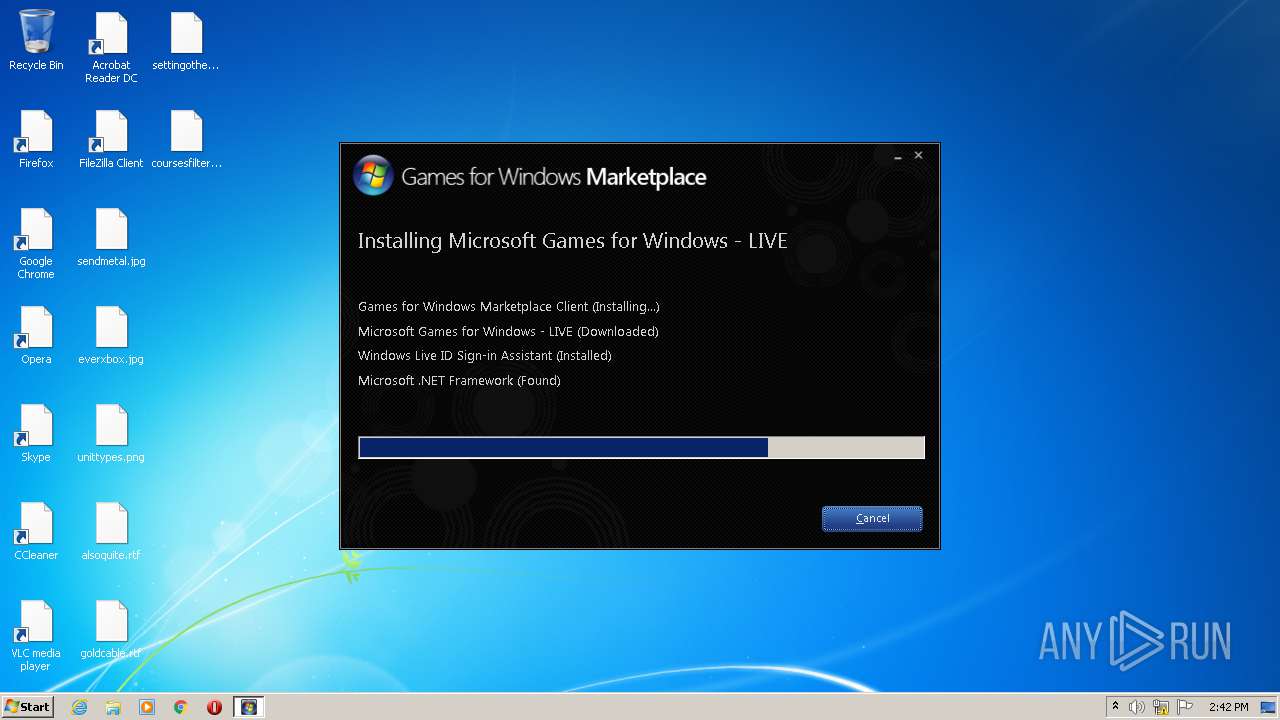Select the Firefox desktop shortcut
This screenshot has height=720, width=1280.
coord(36,139)
